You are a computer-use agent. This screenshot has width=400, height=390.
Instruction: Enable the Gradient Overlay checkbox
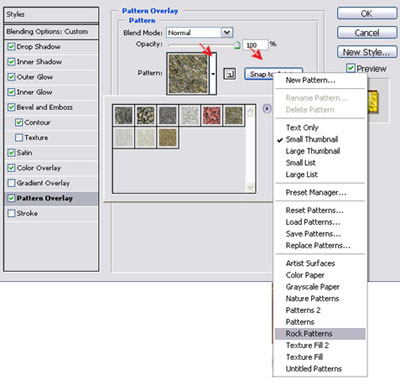tap(11, 183)
